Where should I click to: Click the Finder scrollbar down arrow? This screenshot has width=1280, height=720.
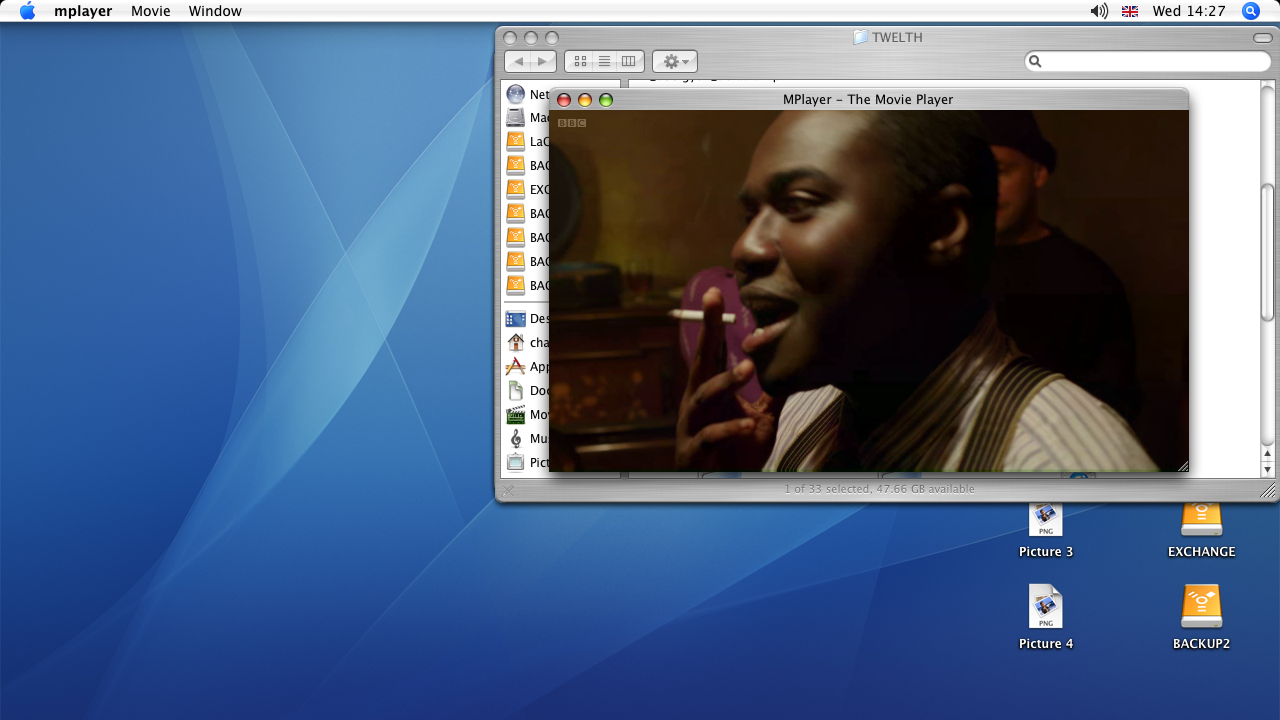pyautogui.click(x=1268, y=469)
